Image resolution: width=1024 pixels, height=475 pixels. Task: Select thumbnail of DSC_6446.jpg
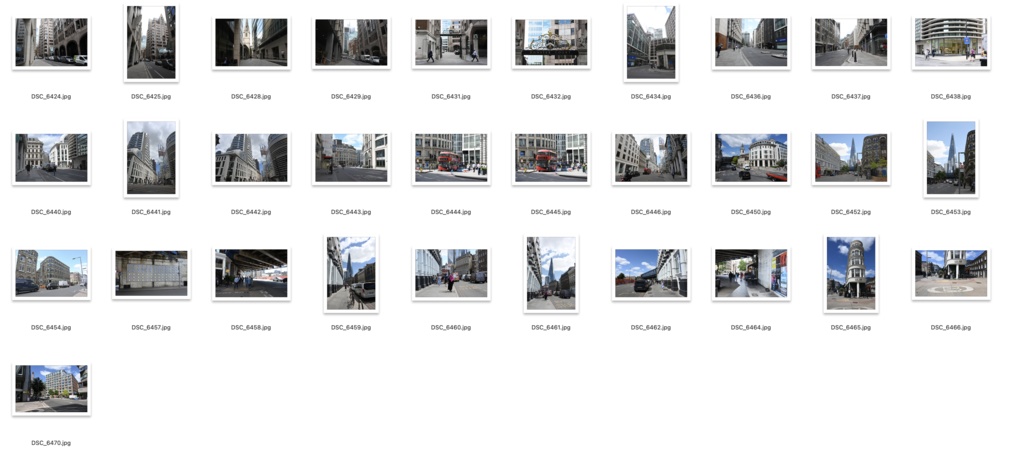[650, 158]
